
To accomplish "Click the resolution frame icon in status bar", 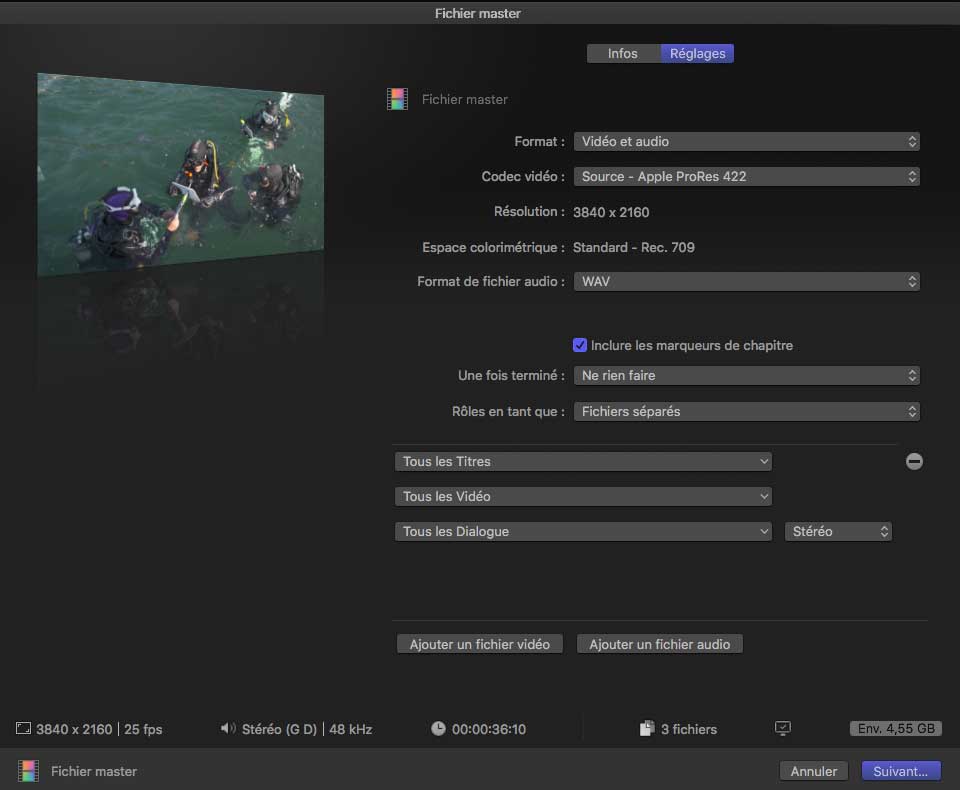I will point(24,729).
